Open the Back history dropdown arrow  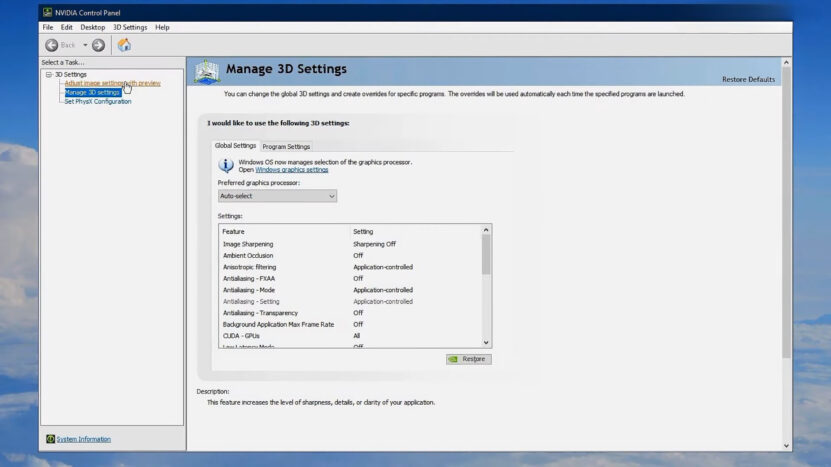coord(85,45)
